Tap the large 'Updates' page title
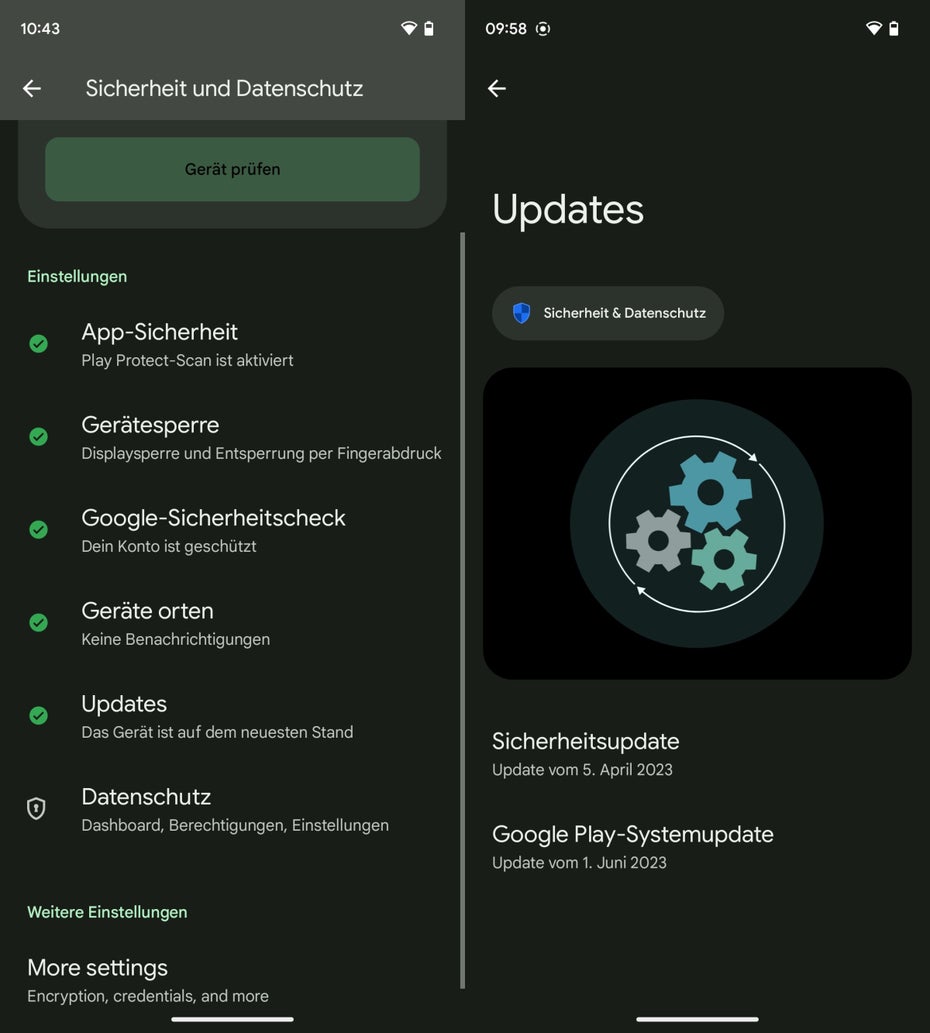The image size is (930, 1033). click(568, 209)
